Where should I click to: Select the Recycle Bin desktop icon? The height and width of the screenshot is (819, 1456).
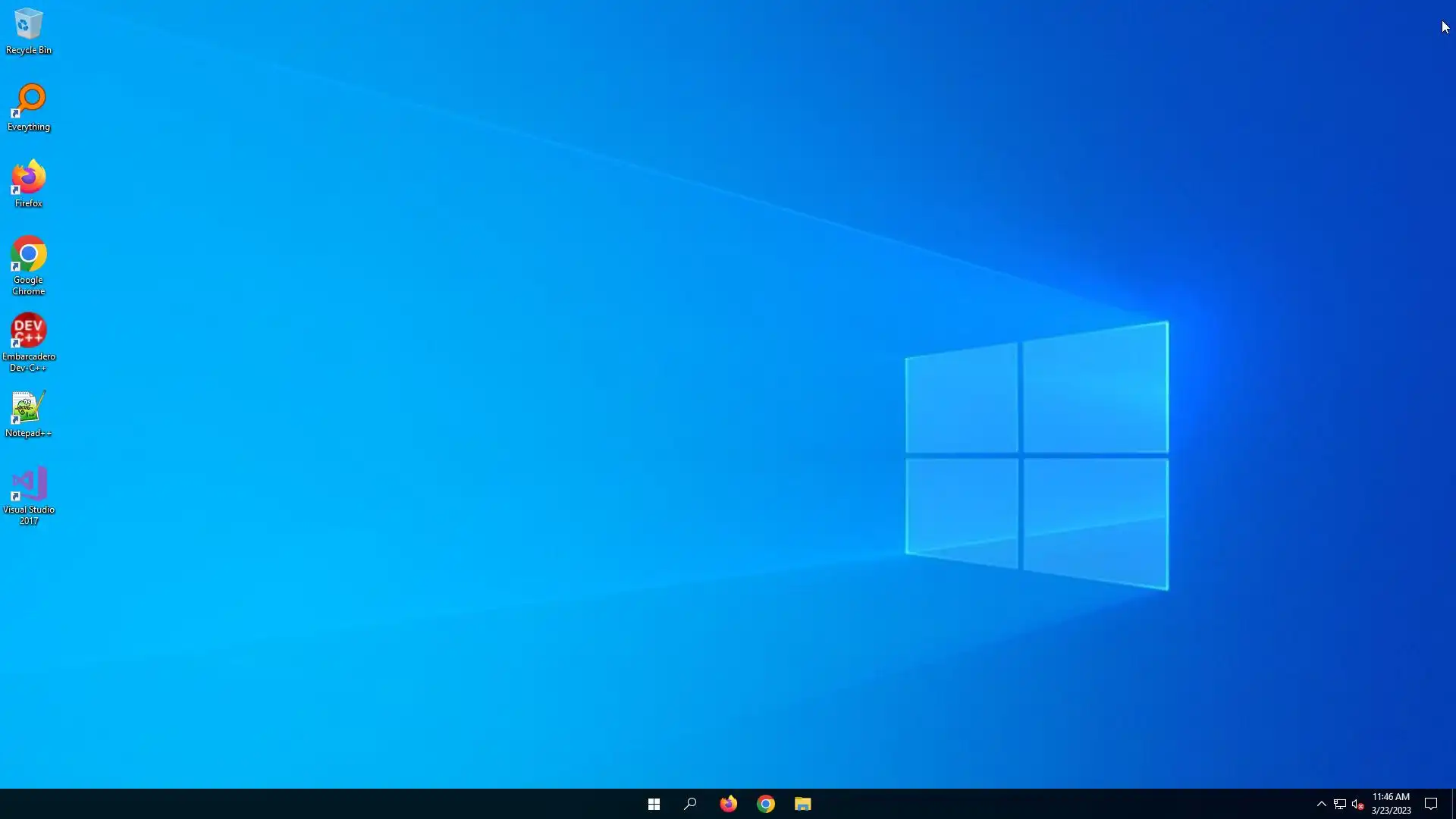[29, 24]
